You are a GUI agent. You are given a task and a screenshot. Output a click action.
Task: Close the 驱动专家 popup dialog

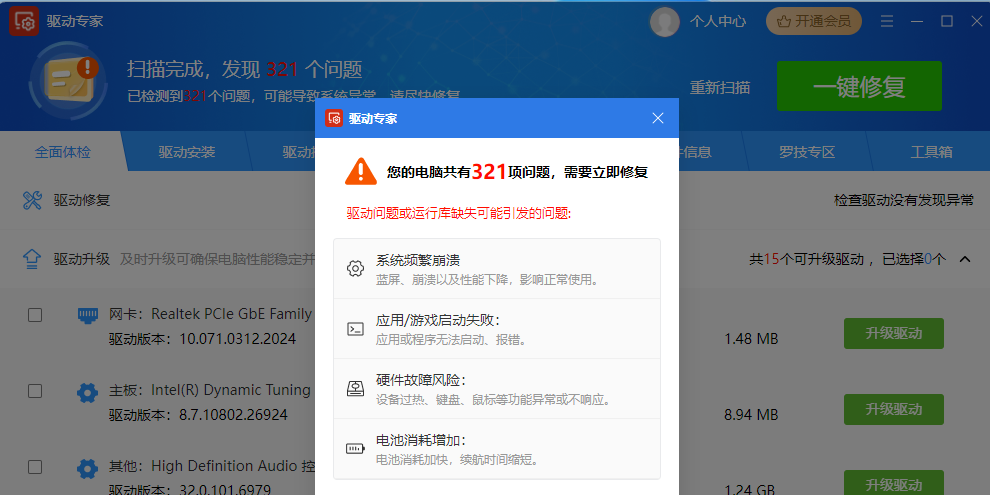pos(658,118)
